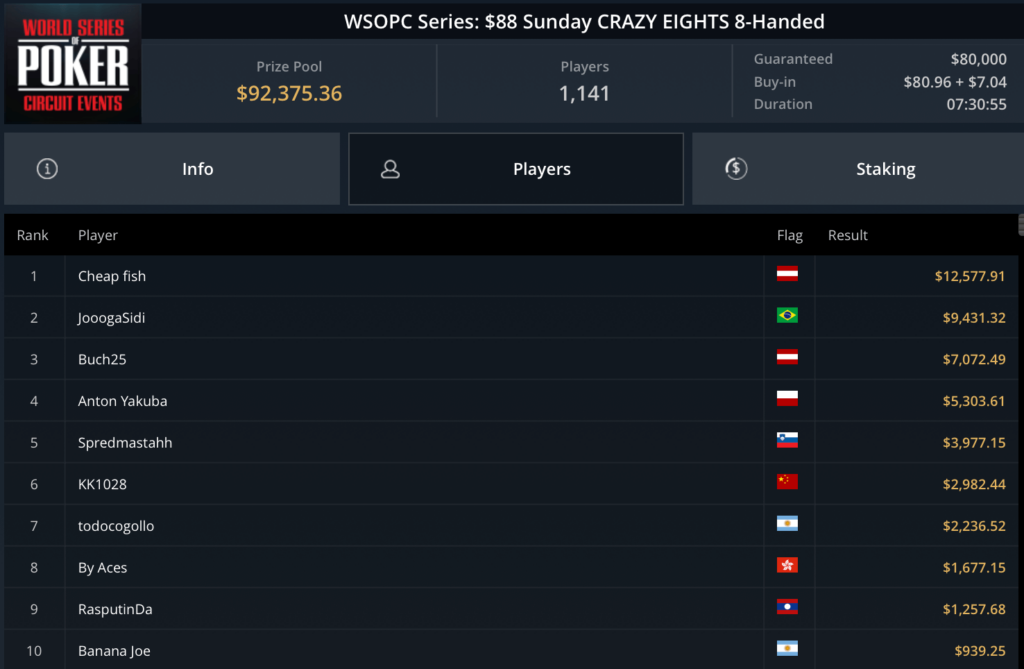The width and height of the screenshot is (1024, 669).
Task: Click the Staking tab's dollar icon
Action: coord(736,169)
